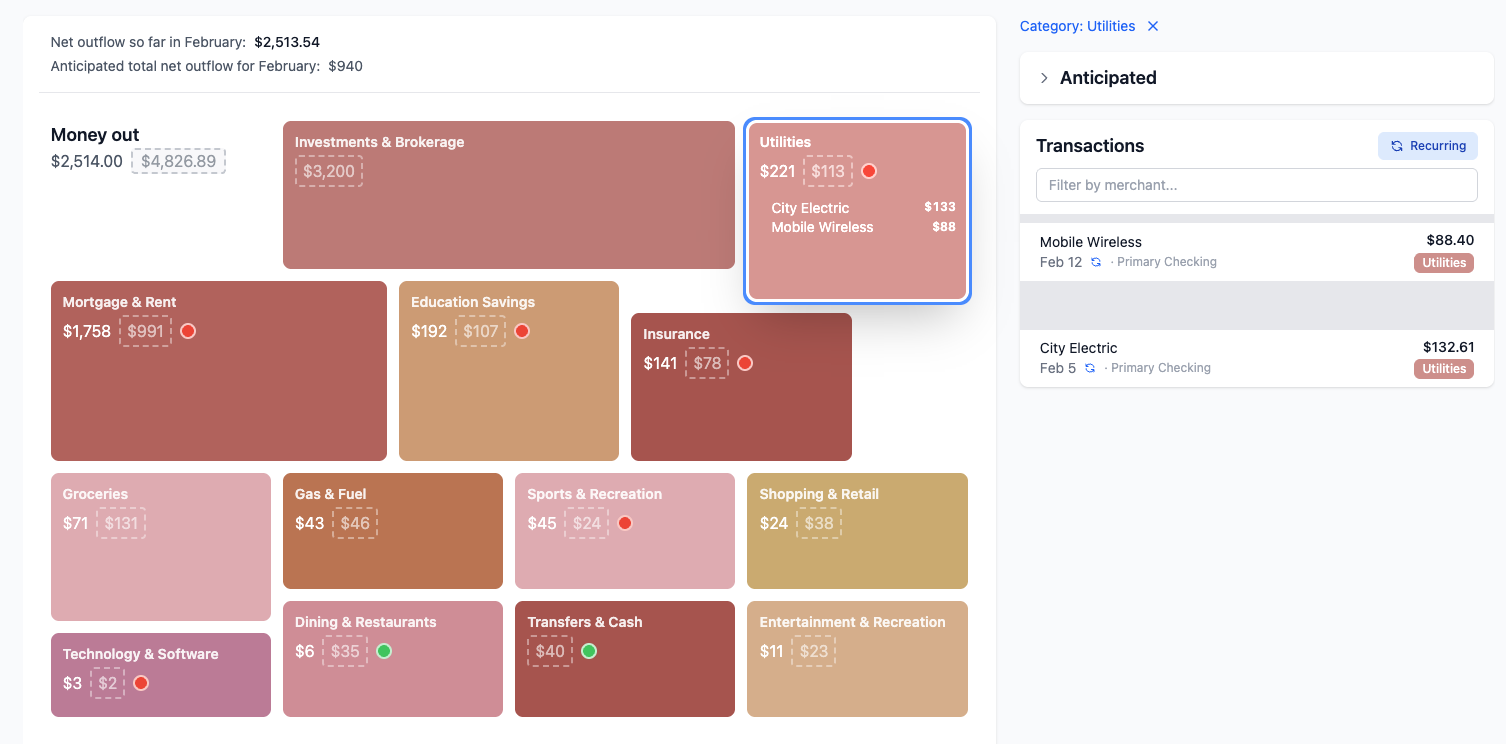Click the green indicator dot on Transfers & Cash
The image size is (1506, 744).
pyautogui.click(x=589, y=651)
